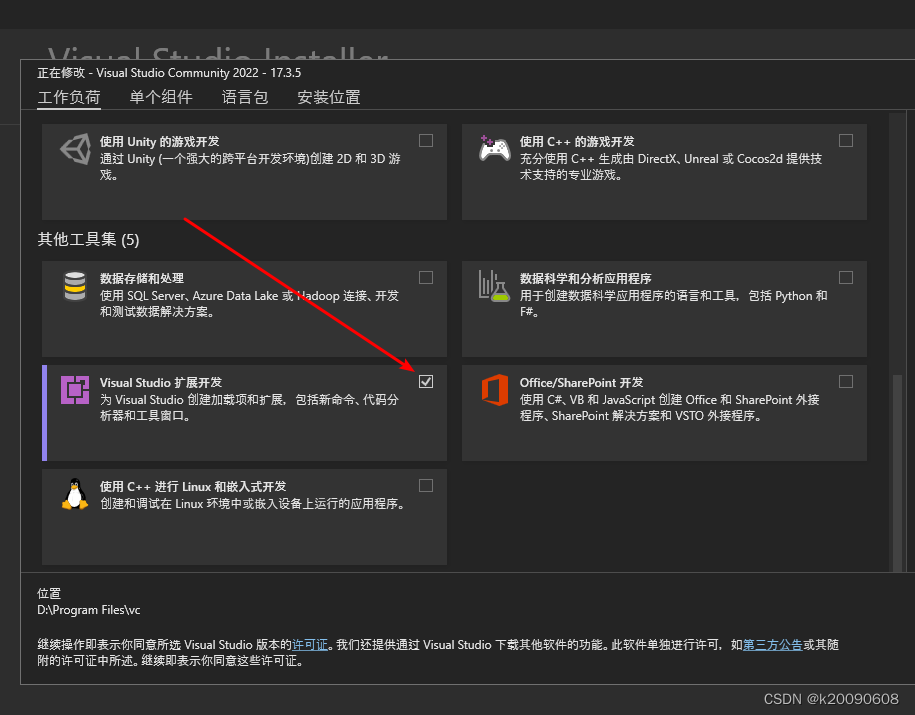The image size is (915, 715).
Task: Switch to the 单个组件 tab
Action: click(160, 97)
